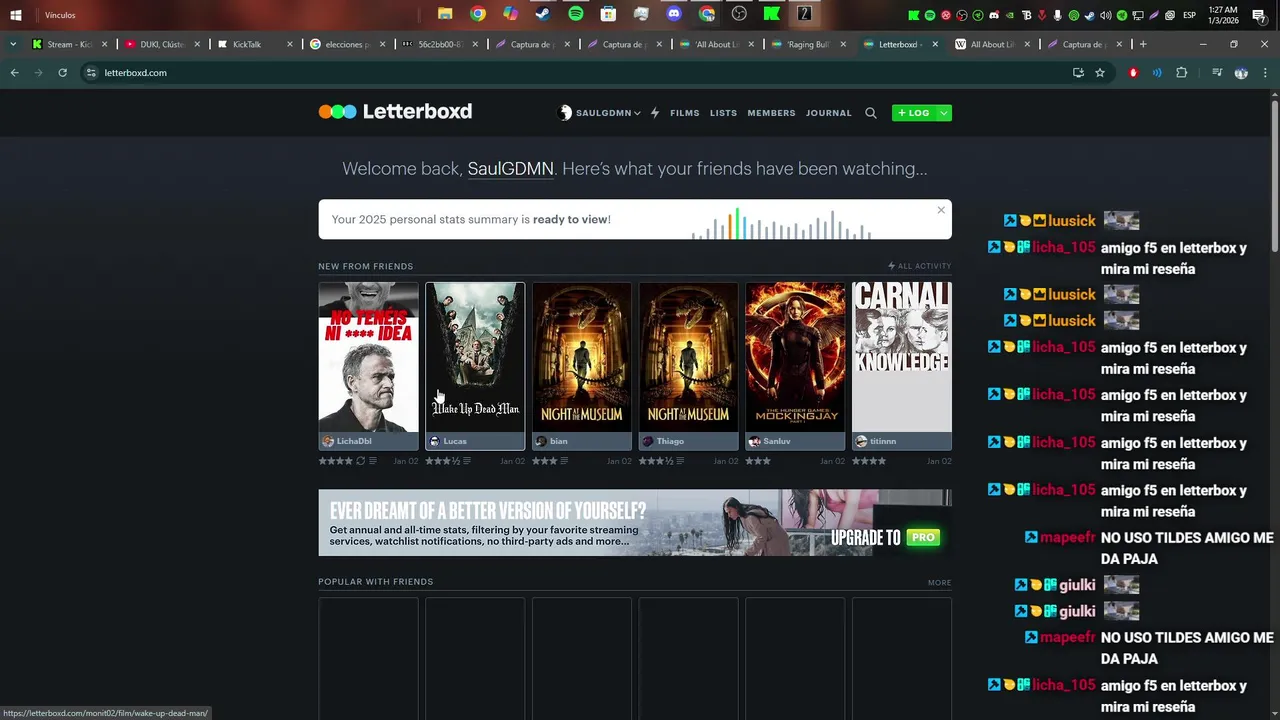Launch Steam from the taskbar
Screen dimensions: 1280x720
[x=542, y=14]
